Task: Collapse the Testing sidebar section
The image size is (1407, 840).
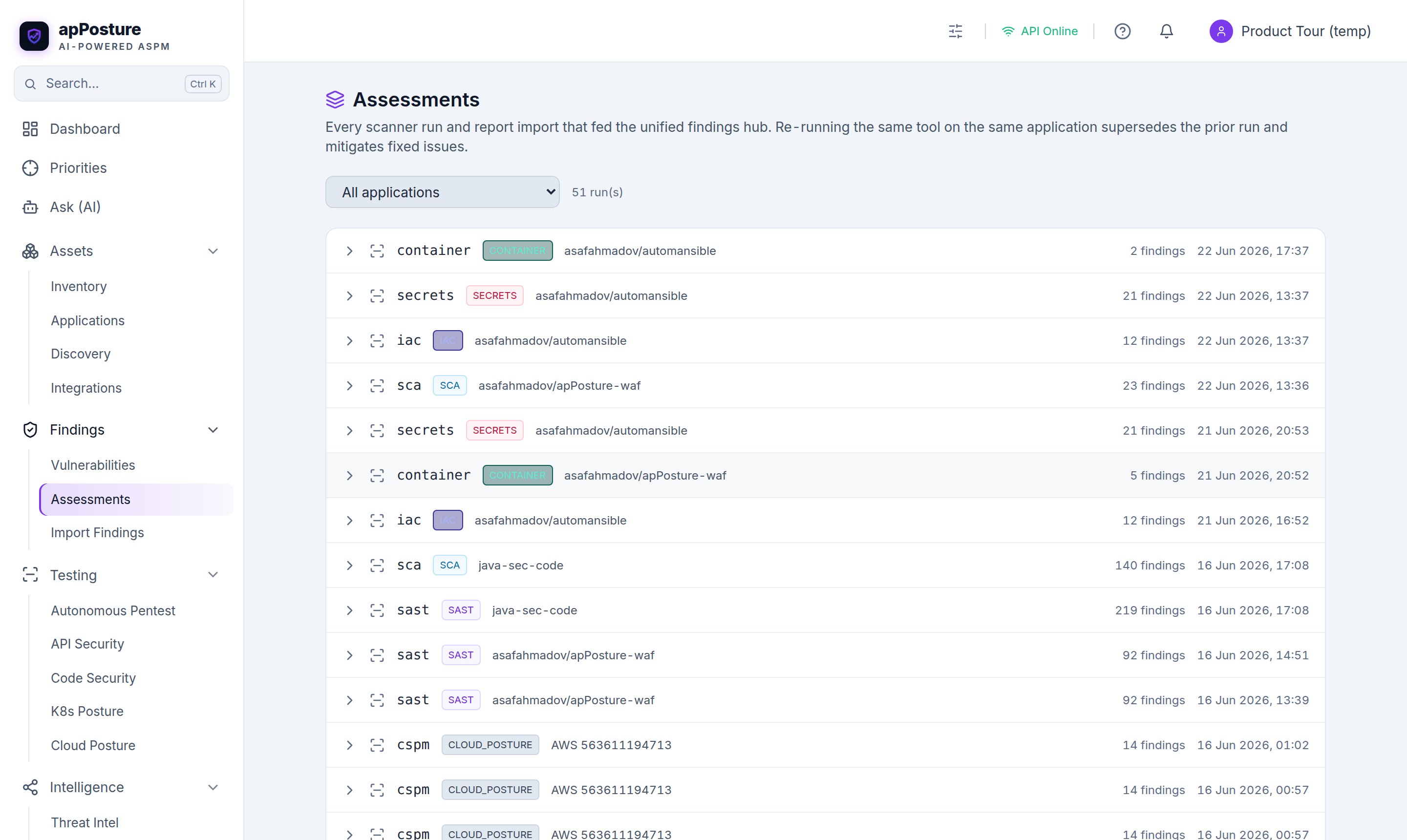Action: pyautogui.click(x=213, y=575)
